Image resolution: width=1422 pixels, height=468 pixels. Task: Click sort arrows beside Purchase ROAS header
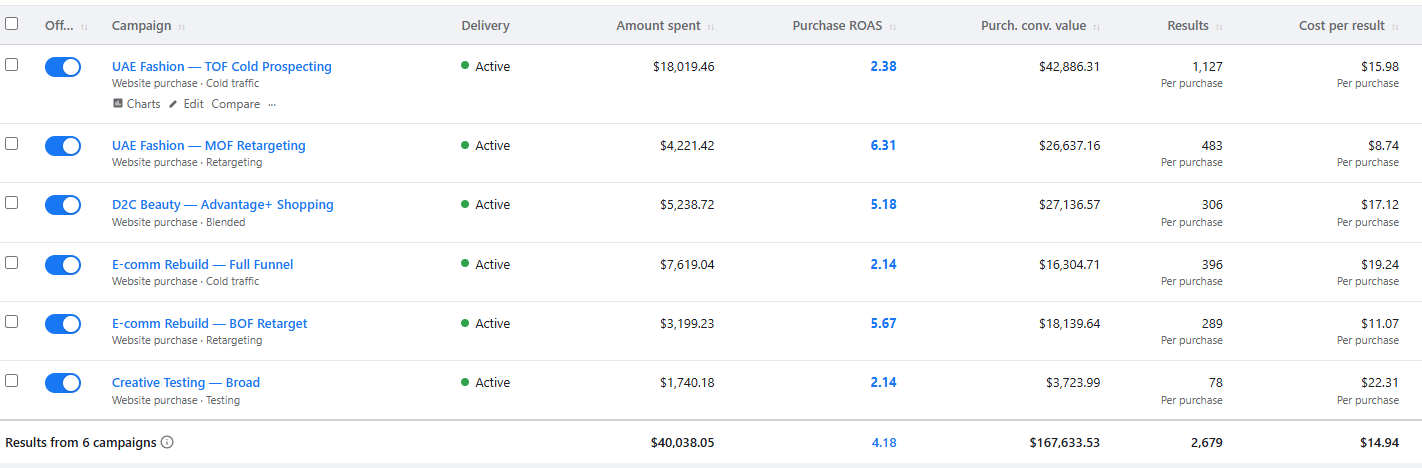[x=892, y=26]
